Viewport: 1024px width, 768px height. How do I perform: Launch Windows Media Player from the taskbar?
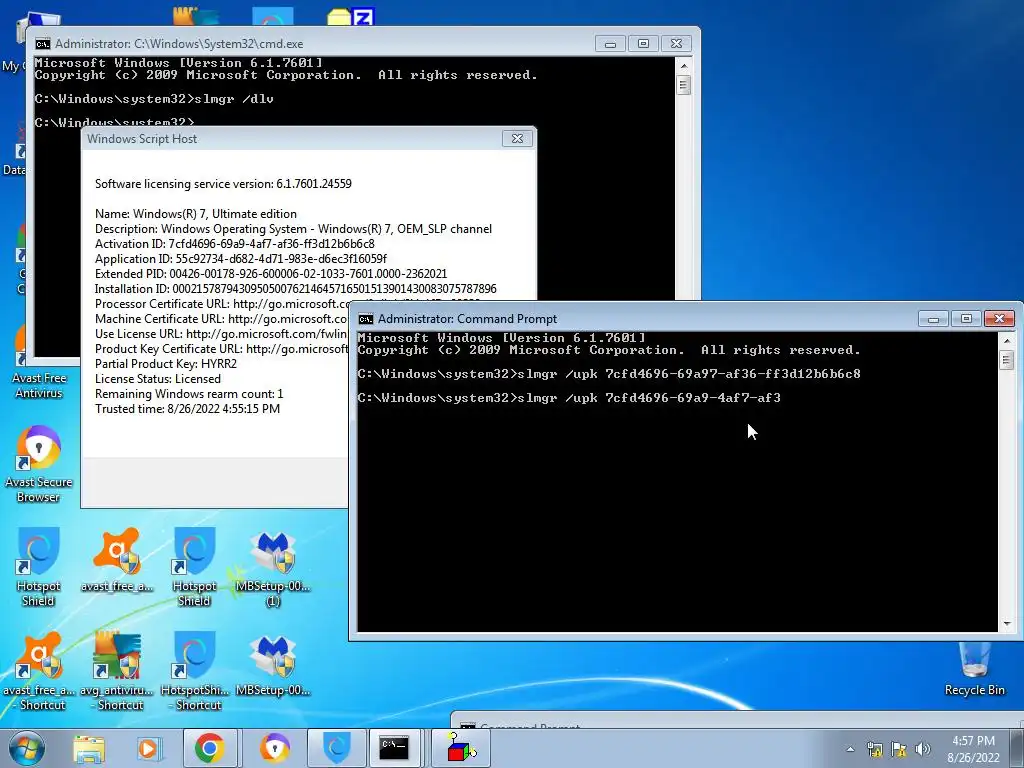pyautogui.click(x=148, y=748)
